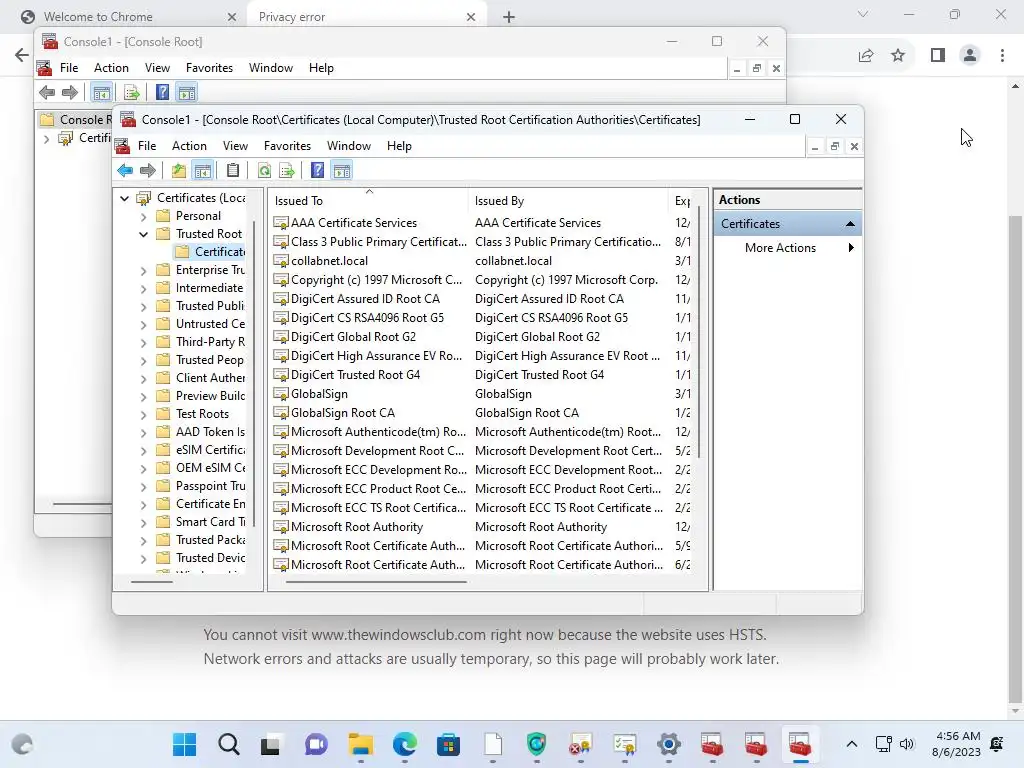Open Chrome side panel icon
The height and width of the screenshot is (768, 1024).
[938, 56]
